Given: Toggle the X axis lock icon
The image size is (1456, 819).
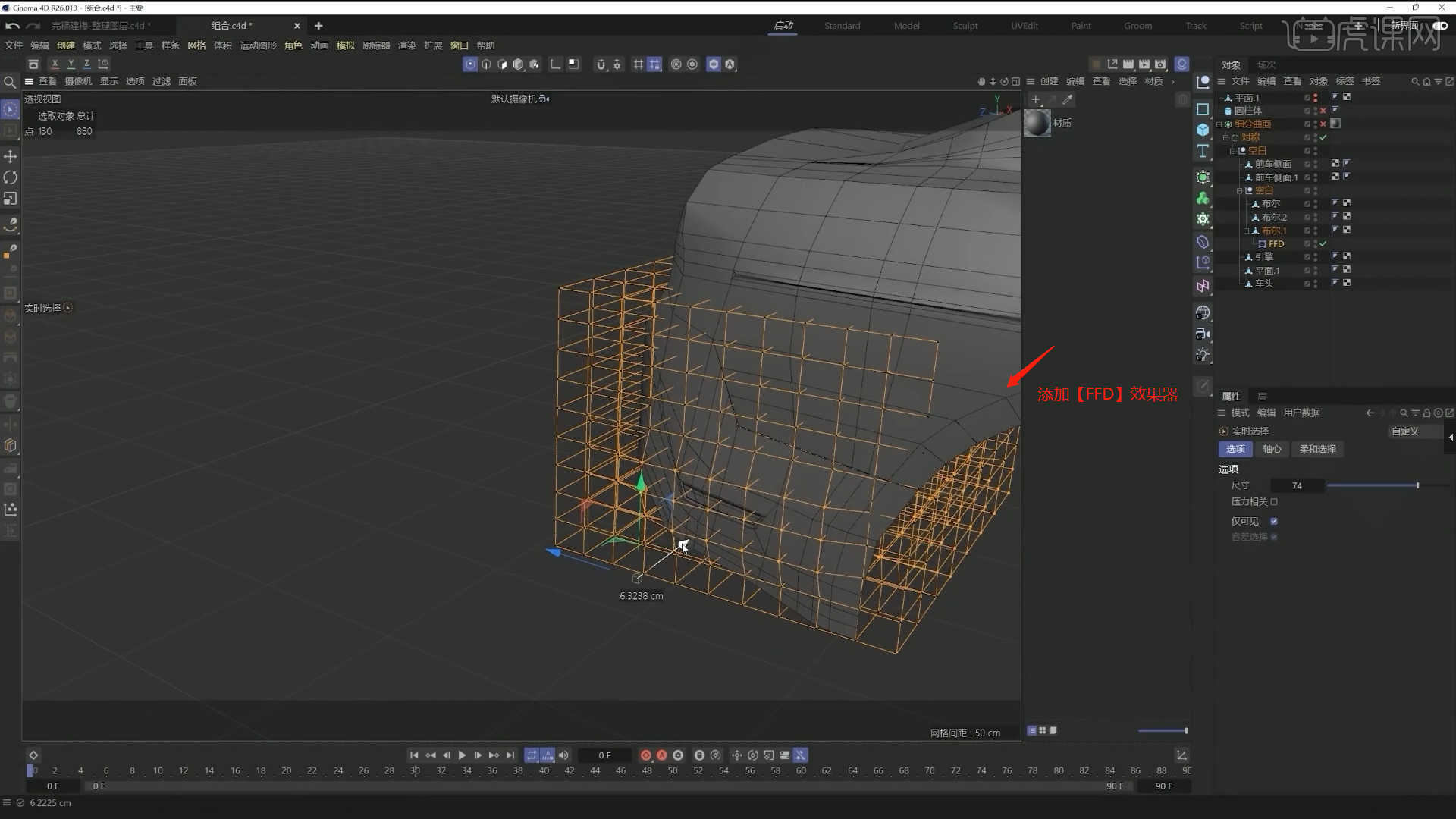Looking at the screenshot, I should tap(55, 64).
